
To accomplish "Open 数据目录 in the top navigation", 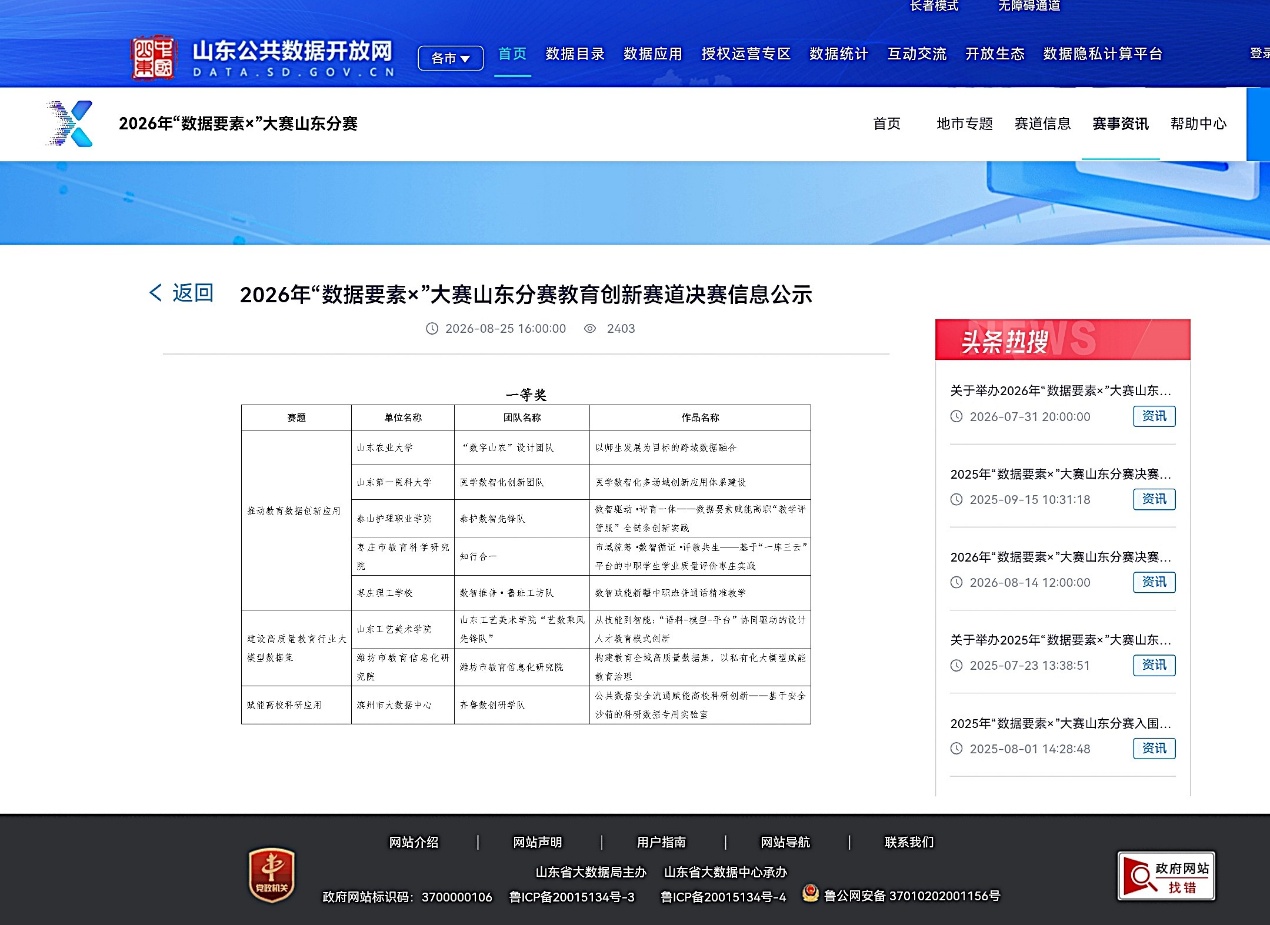I will [x=575, y=54].
